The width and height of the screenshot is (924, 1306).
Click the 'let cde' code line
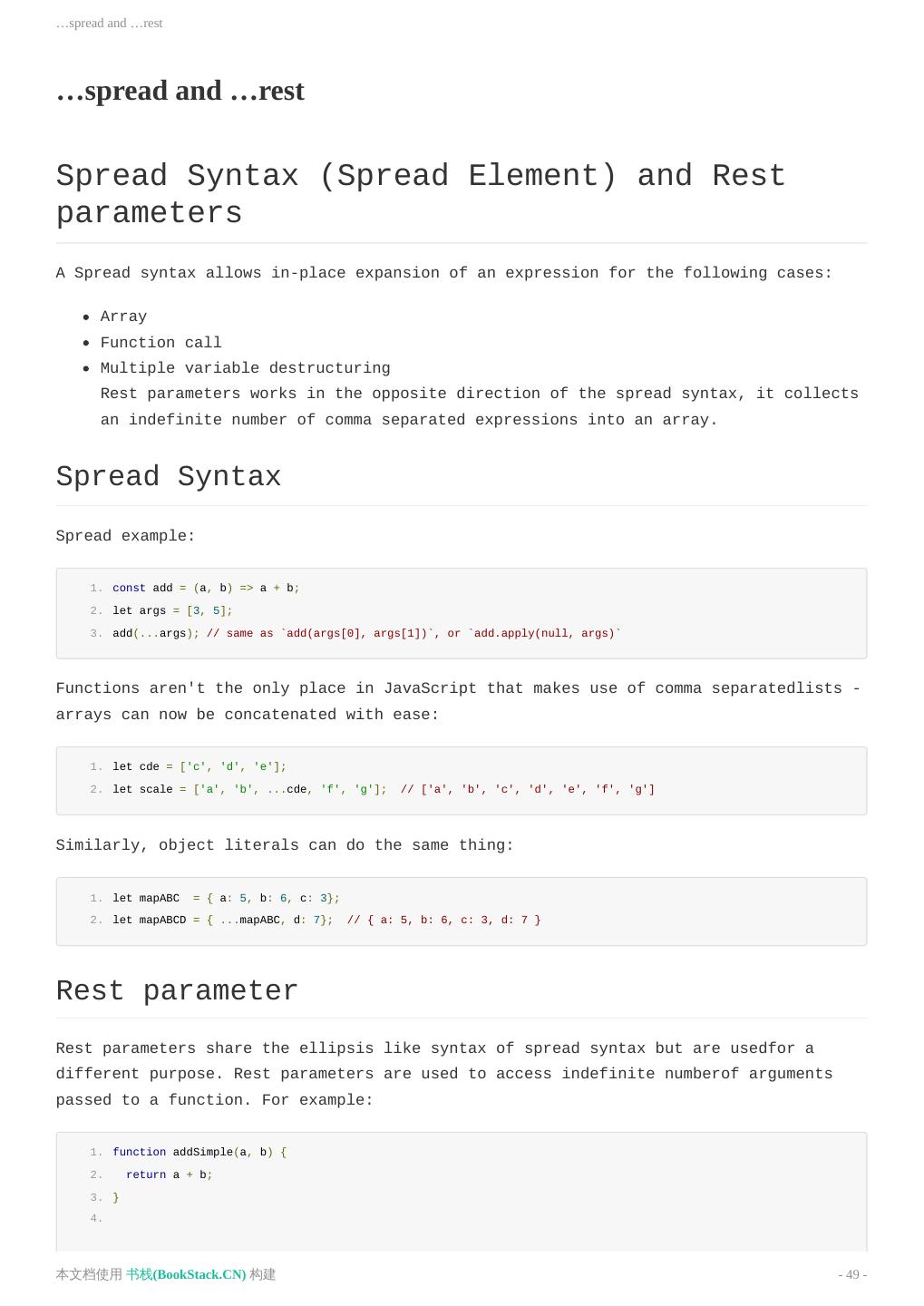click(x=199, y=766)
